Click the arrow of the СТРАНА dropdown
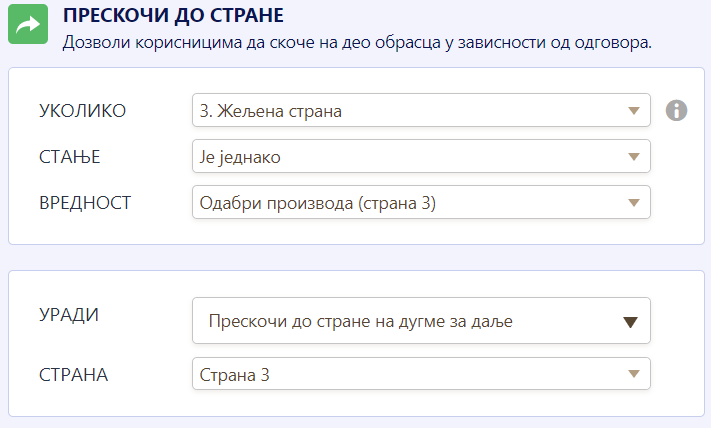Image resolution: width=711 pixels, height=428 pixels. [632, 374]
